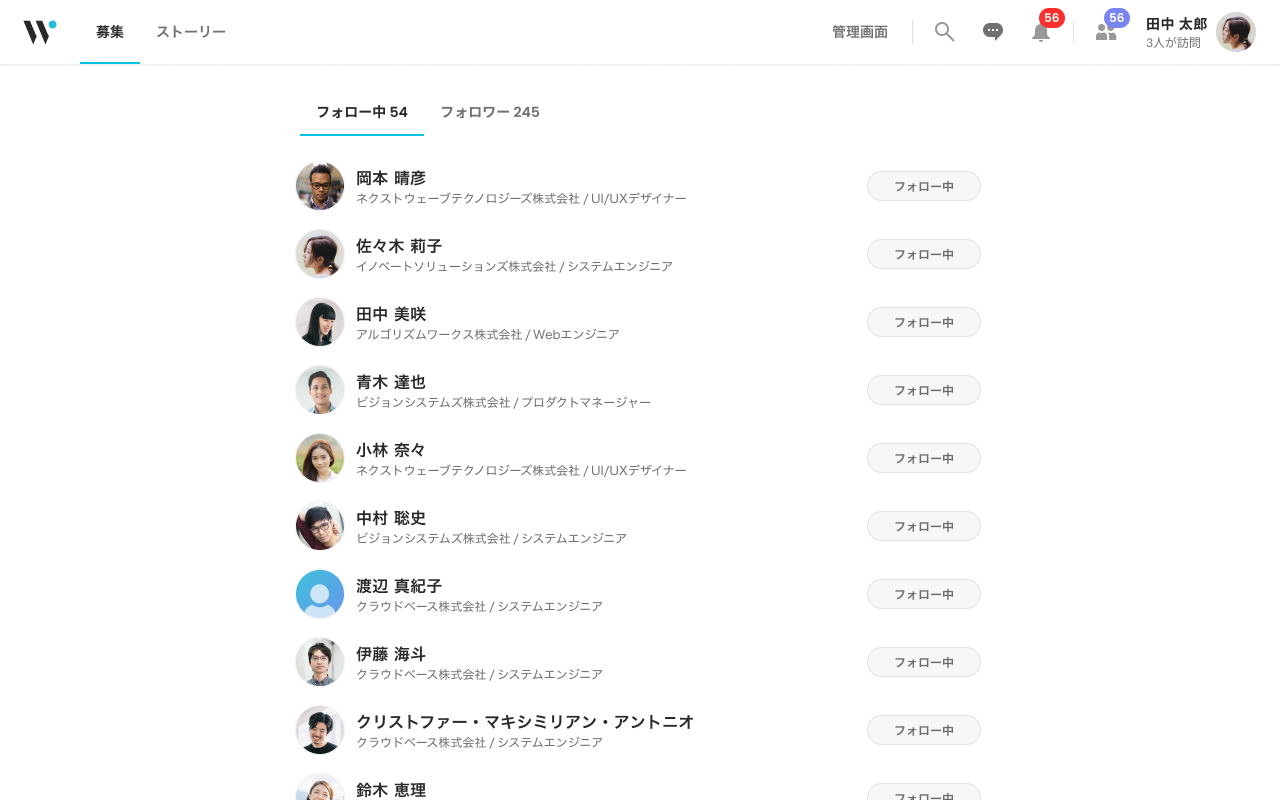Click the Wantedly logo icon
Screen dimensions: 1280x800
click(40, 32)
